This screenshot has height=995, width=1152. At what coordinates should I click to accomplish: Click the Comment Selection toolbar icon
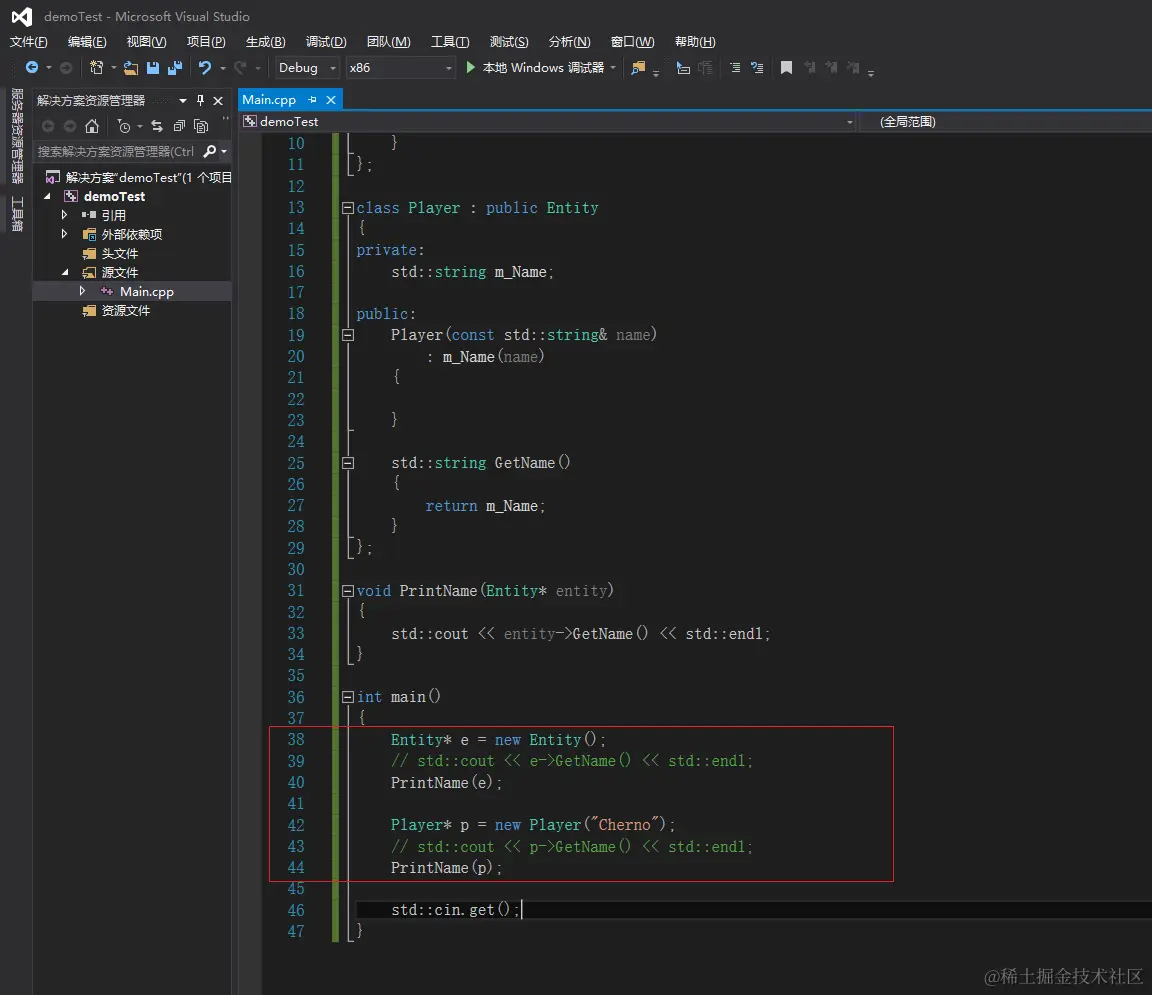pos(735,68)
